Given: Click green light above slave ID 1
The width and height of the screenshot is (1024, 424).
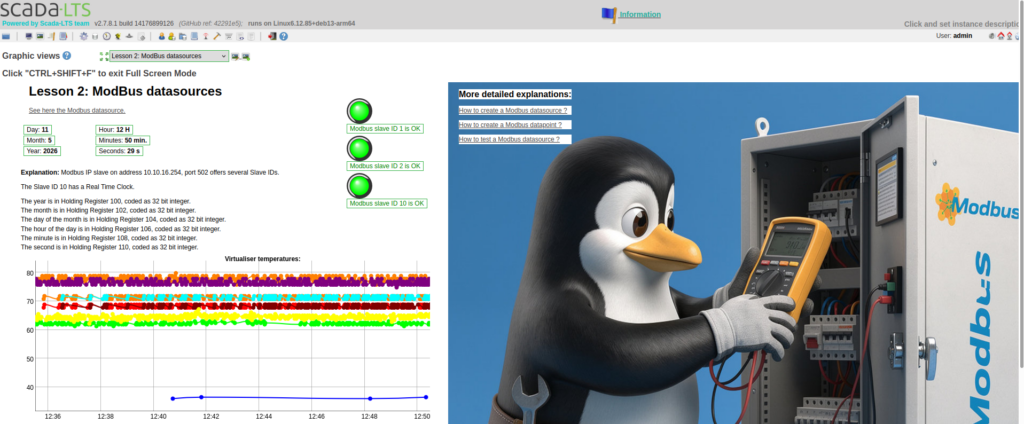Looking at the screenshot, I should click(x=359, y=111).
